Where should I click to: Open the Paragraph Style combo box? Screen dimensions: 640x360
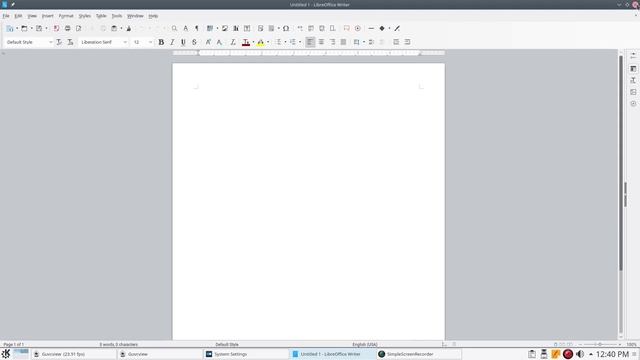[x=29, y=42]
